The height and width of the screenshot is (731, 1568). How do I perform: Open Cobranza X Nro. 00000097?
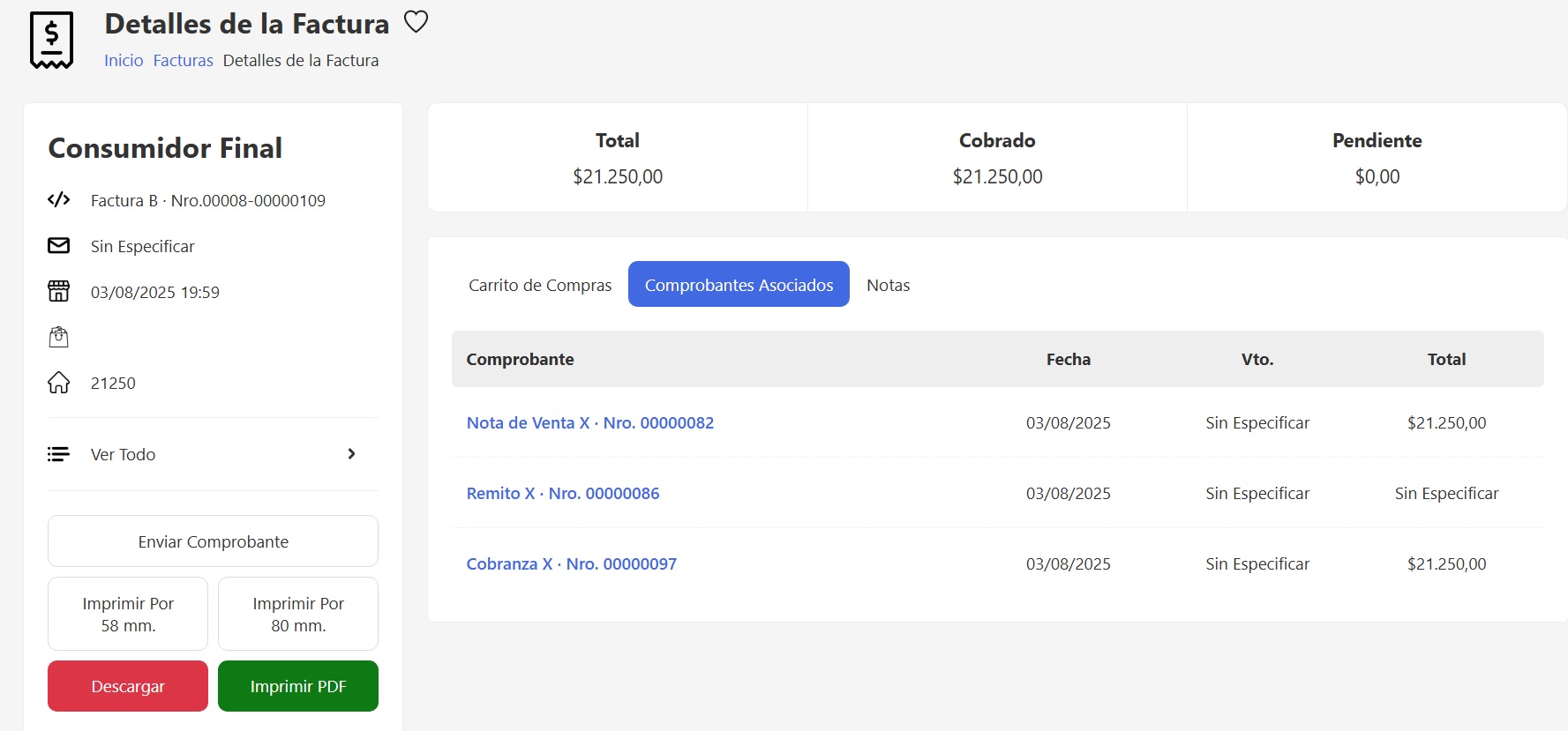pyautogui.click(x=571, y=564)
